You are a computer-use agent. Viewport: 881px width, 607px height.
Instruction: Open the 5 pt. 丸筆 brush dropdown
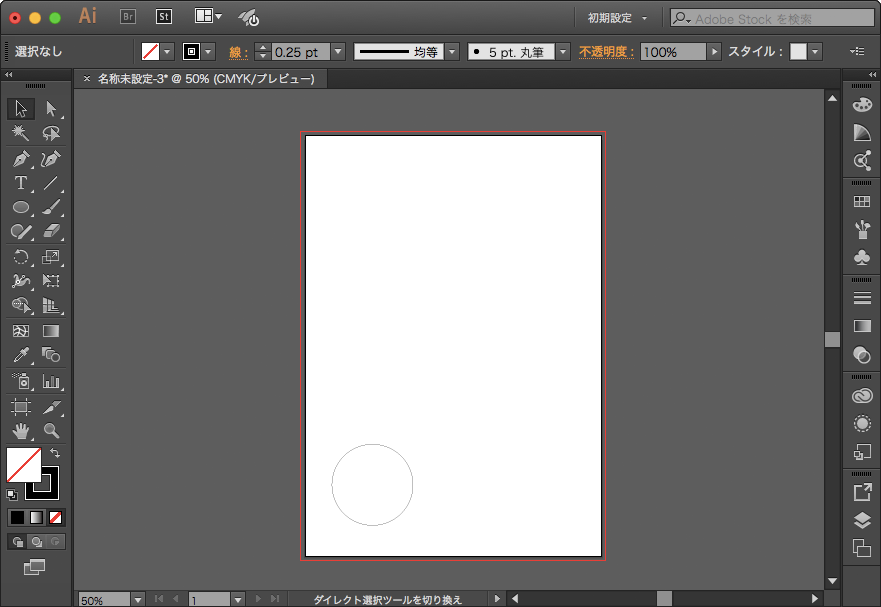tap(563, 52)
